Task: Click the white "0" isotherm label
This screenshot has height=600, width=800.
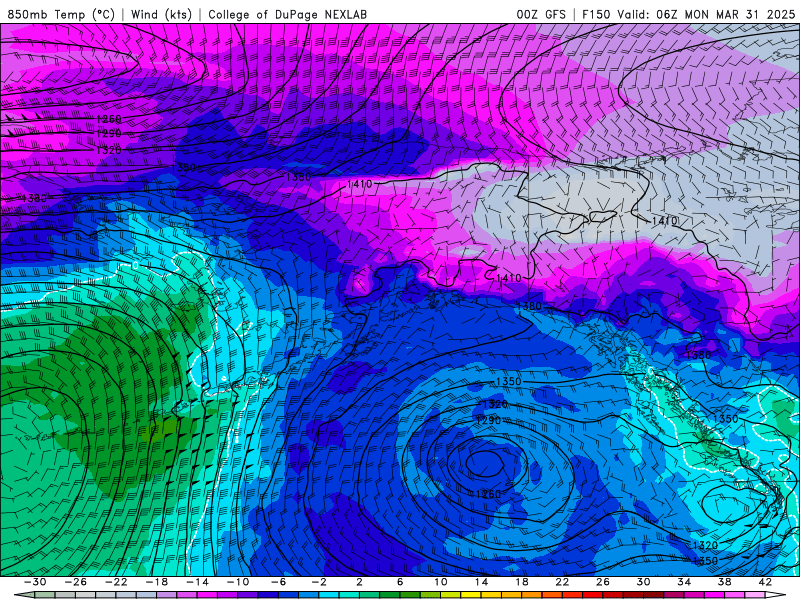Action: point(135,266)
